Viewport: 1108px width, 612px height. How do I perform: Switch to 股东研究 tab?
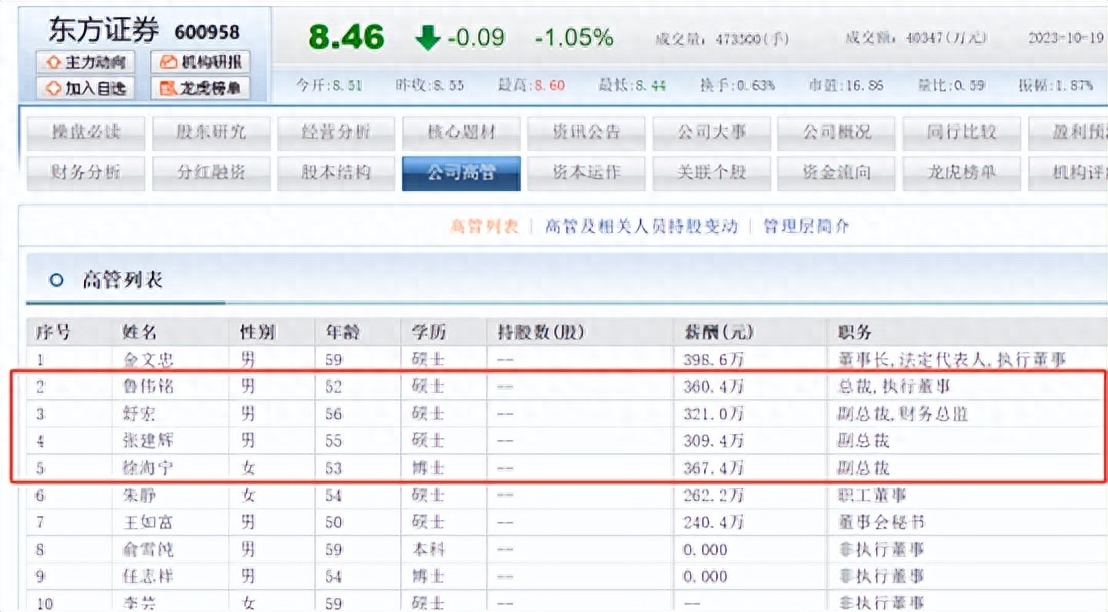pos(211,132)
